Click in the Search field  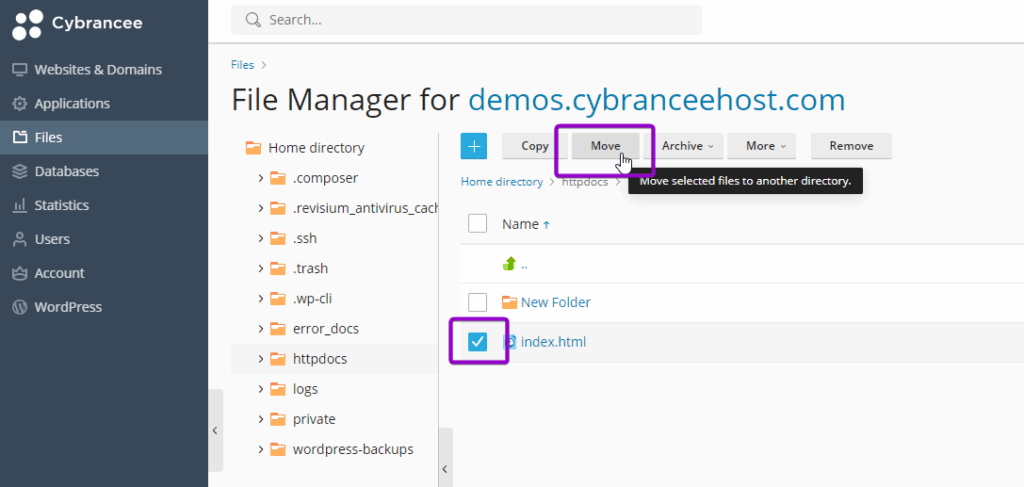pos(466,20)
